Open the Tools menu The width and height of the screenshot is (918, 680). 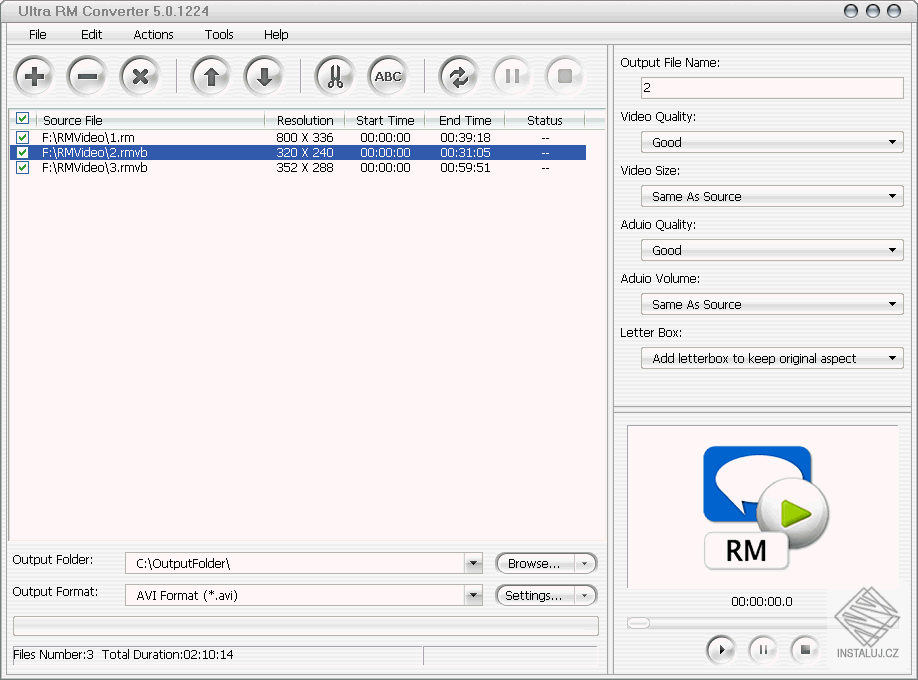[x=219, y=34]
